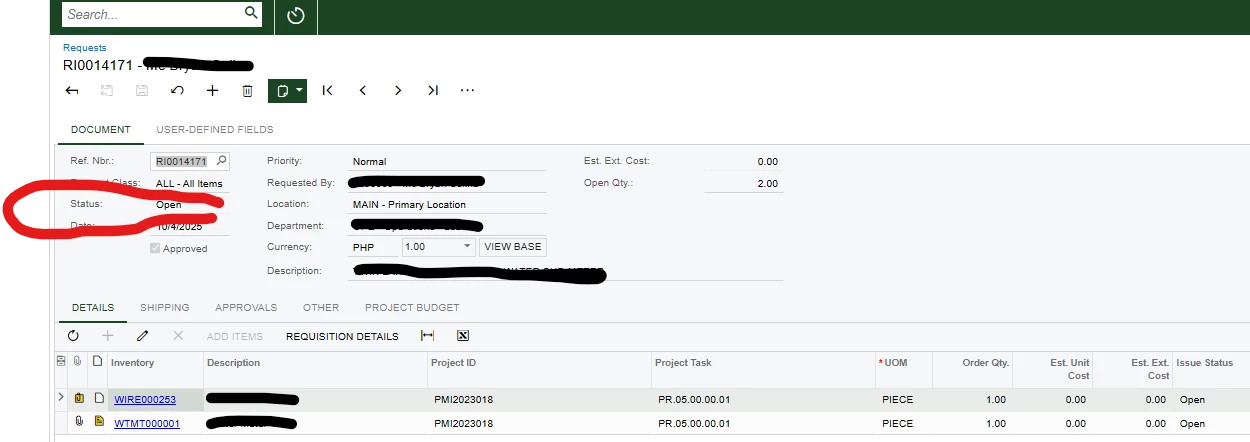Open Ref. Nbr. lookup magnifier
Viewport: 1250px width, 442px height.
click(221, 160)
